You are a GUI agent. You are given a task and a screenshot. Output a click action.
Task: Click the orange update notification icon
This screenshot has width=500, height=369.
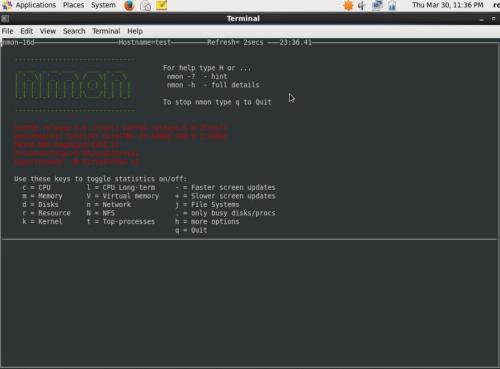[348, 5]
